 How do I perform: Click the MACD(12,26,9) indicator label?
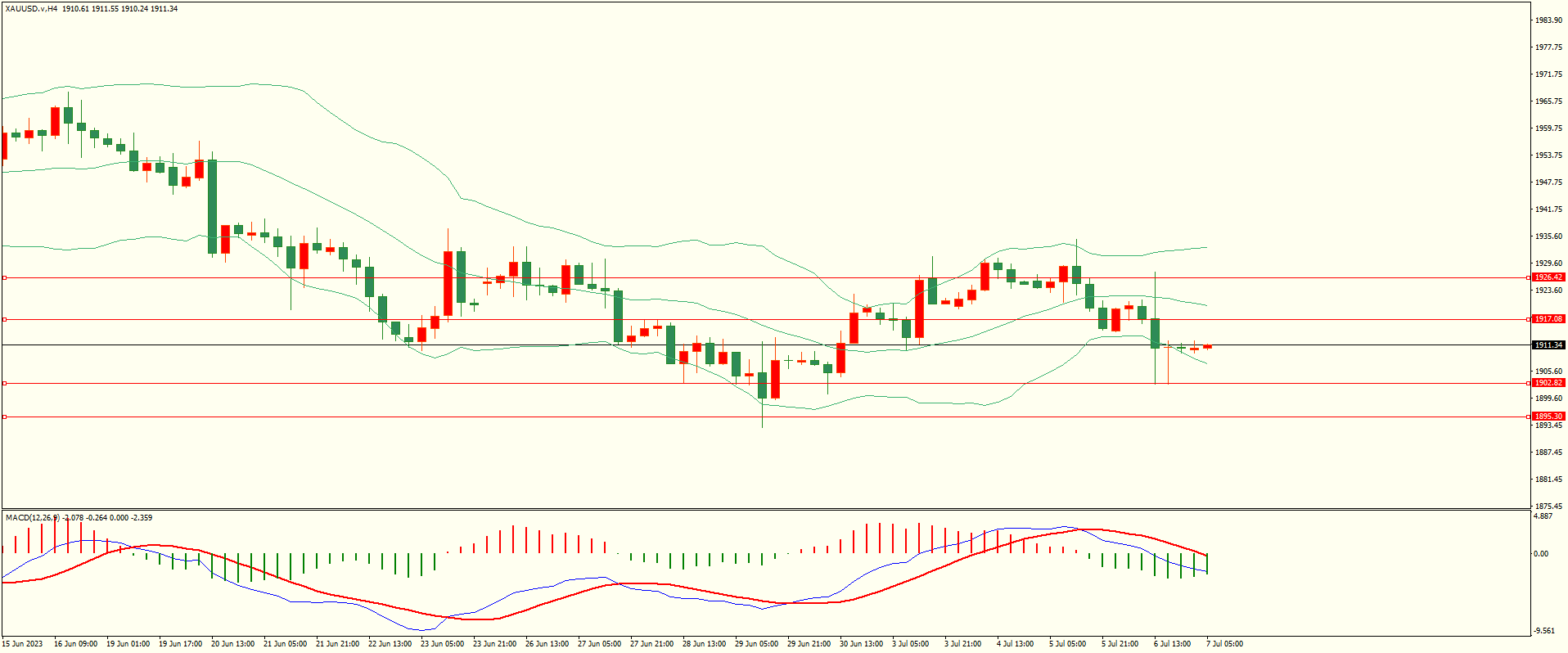pos(33,518)
